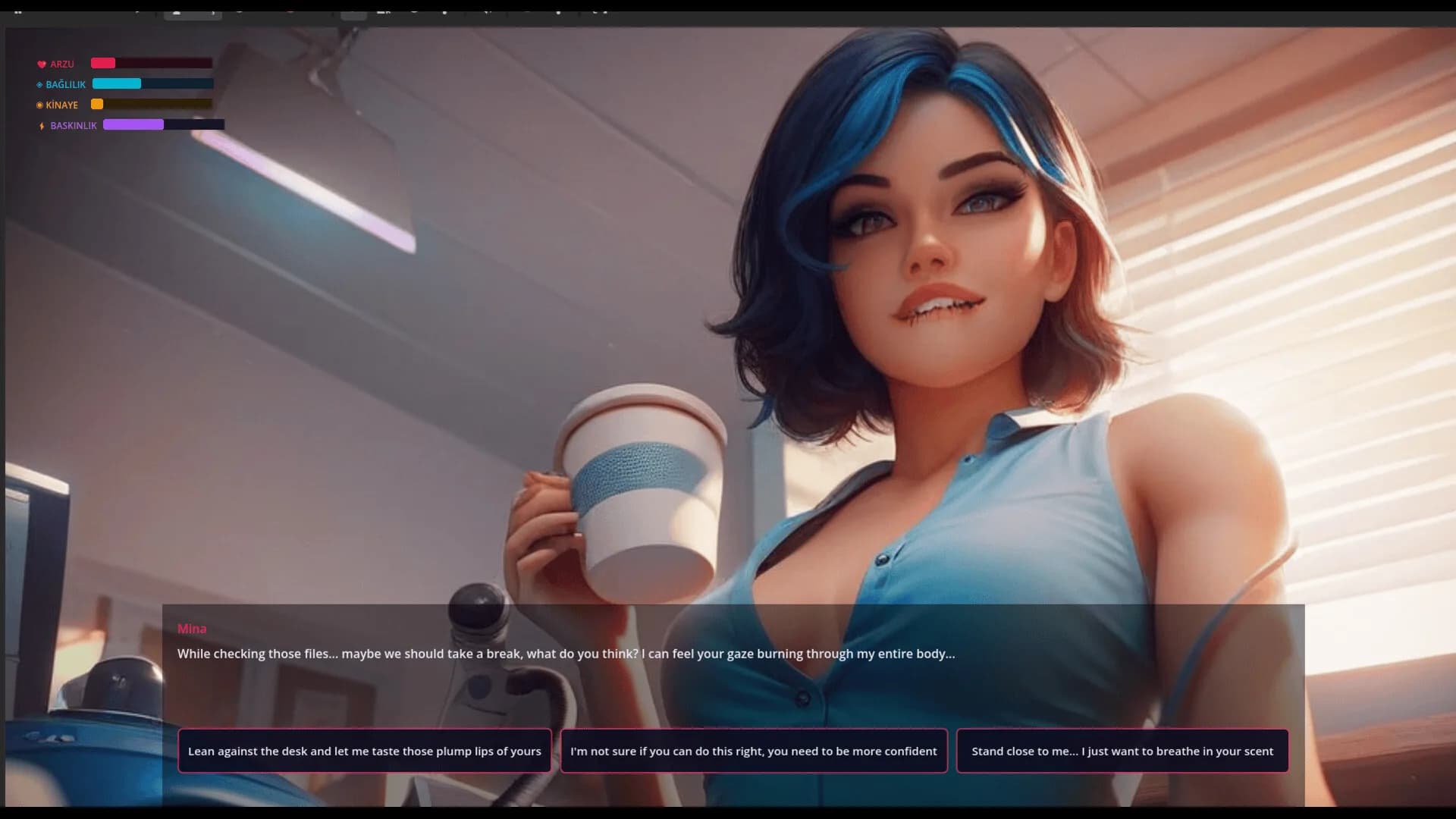Choose 'I'm not sure if you can' option
This screenshot has width=1456, height=819.
click(x=754, y=751)
